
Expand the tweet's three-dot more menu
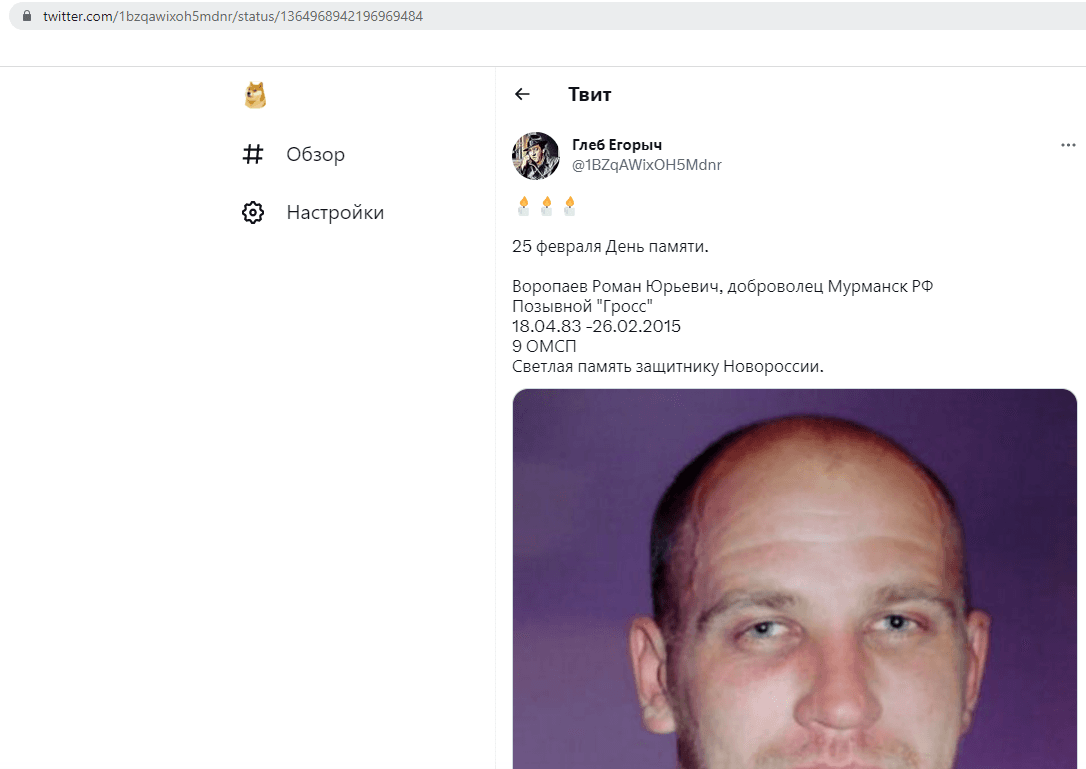[x=1068, y=145]
